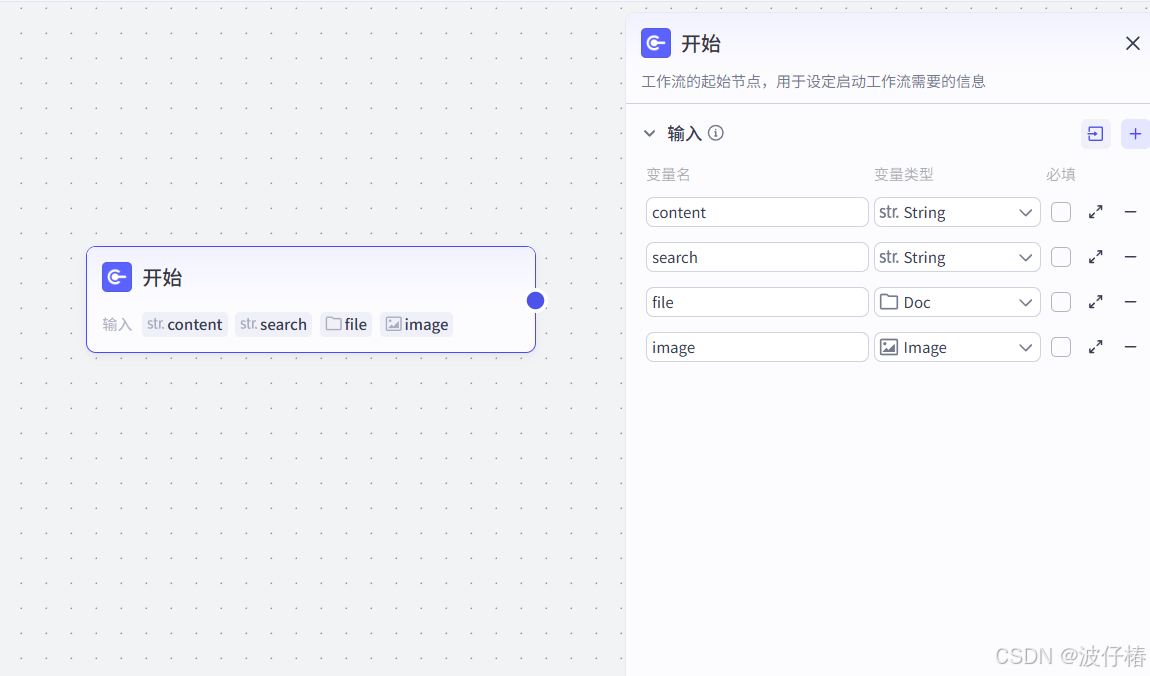The image size is (1150, 676).
Task: Expand the image variable with its diagonal arrow icon
Action: pos(1095,347)
